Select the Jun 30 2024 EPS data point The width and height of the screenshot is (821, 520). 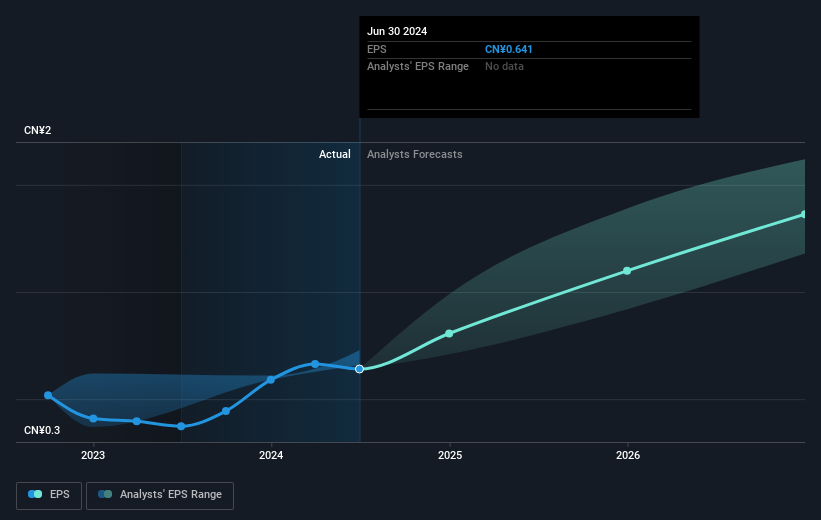tap(359, 369)
